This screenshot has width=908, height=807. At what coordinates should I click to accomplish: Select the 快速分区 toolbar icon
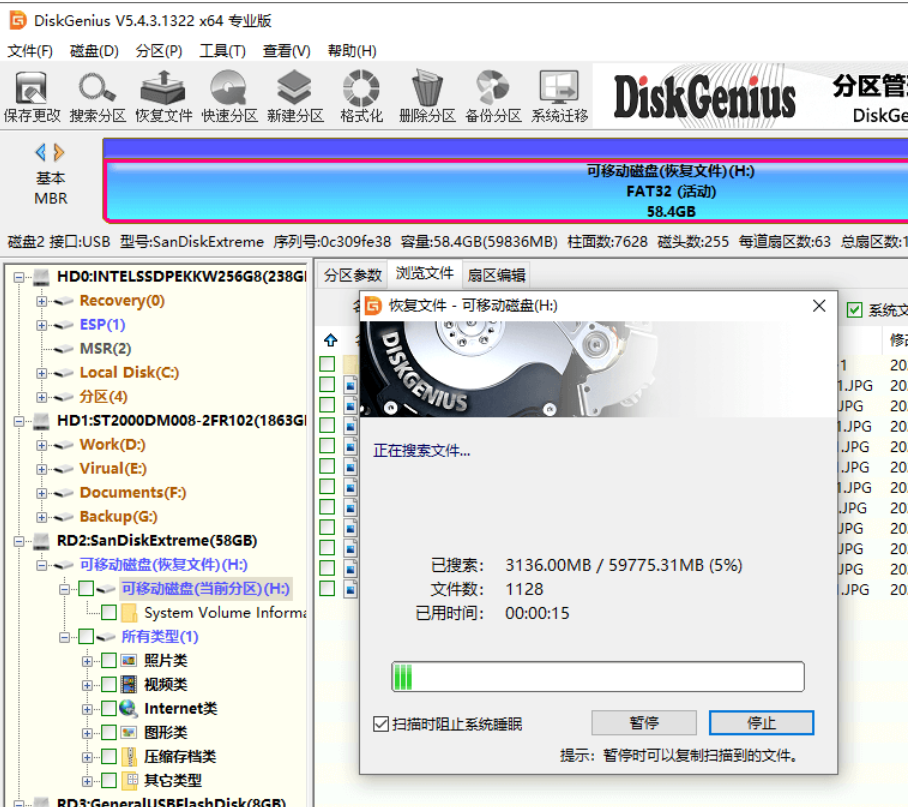tap(229, 96)
